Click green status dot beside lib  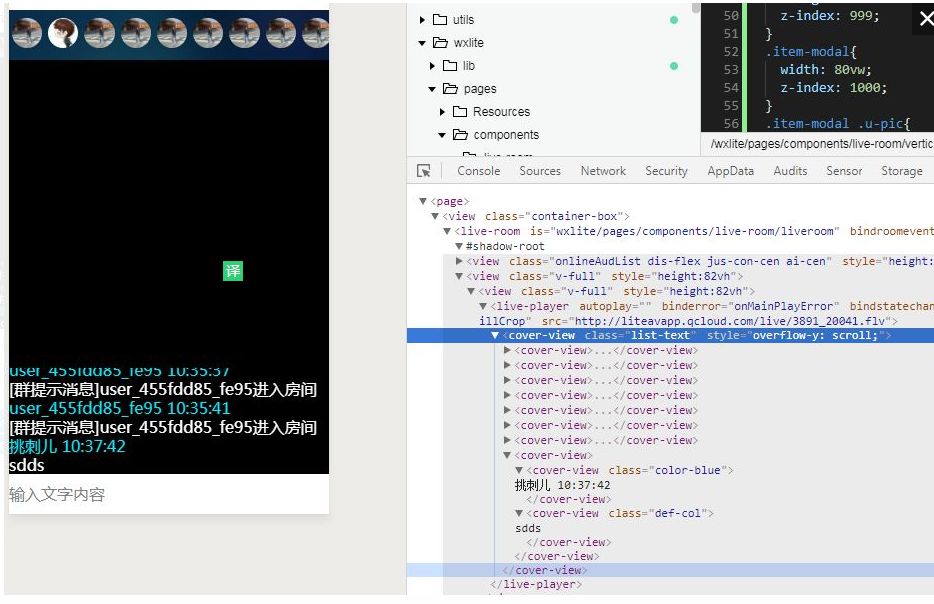coord(674,66)
